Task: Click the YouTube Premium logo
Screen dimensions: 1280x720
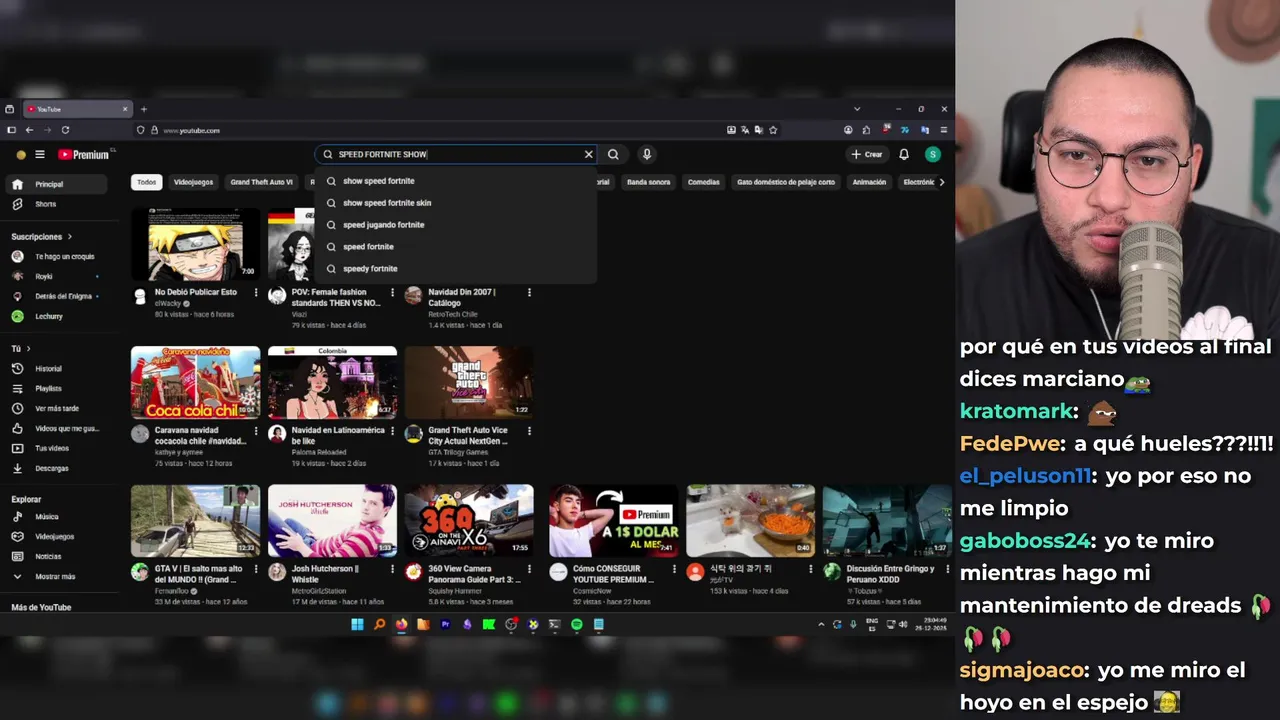Action: click(84, 154)
